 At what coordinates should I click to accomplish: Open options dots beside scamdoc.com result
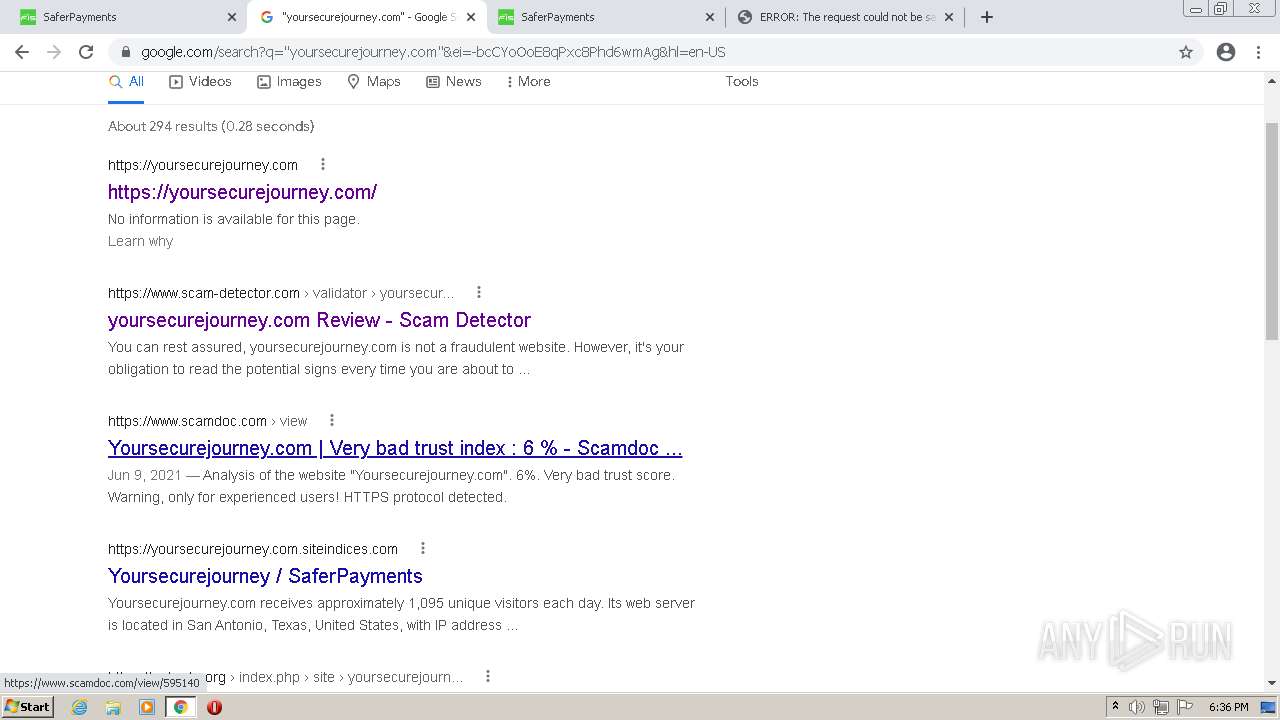[x=332, y=420]
